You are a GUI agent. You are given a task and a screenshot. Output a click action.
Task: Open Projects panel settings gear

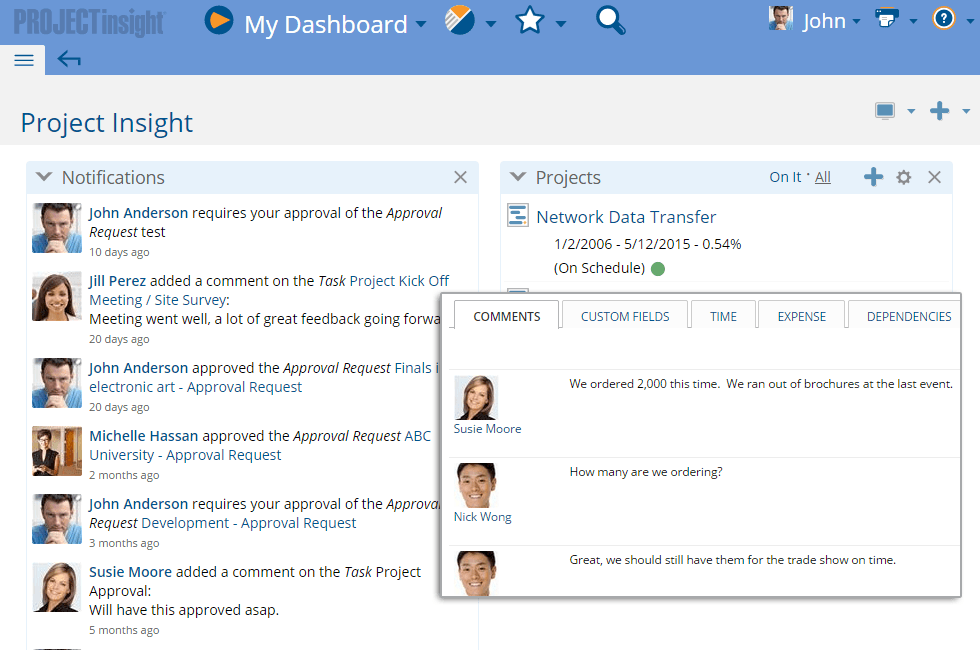coord(904,178)
